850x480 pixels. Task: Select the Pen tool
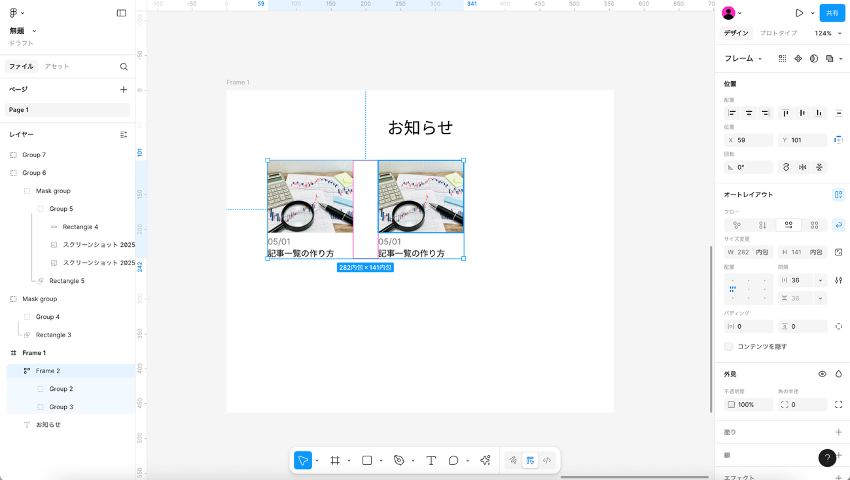tap(399, 460)
